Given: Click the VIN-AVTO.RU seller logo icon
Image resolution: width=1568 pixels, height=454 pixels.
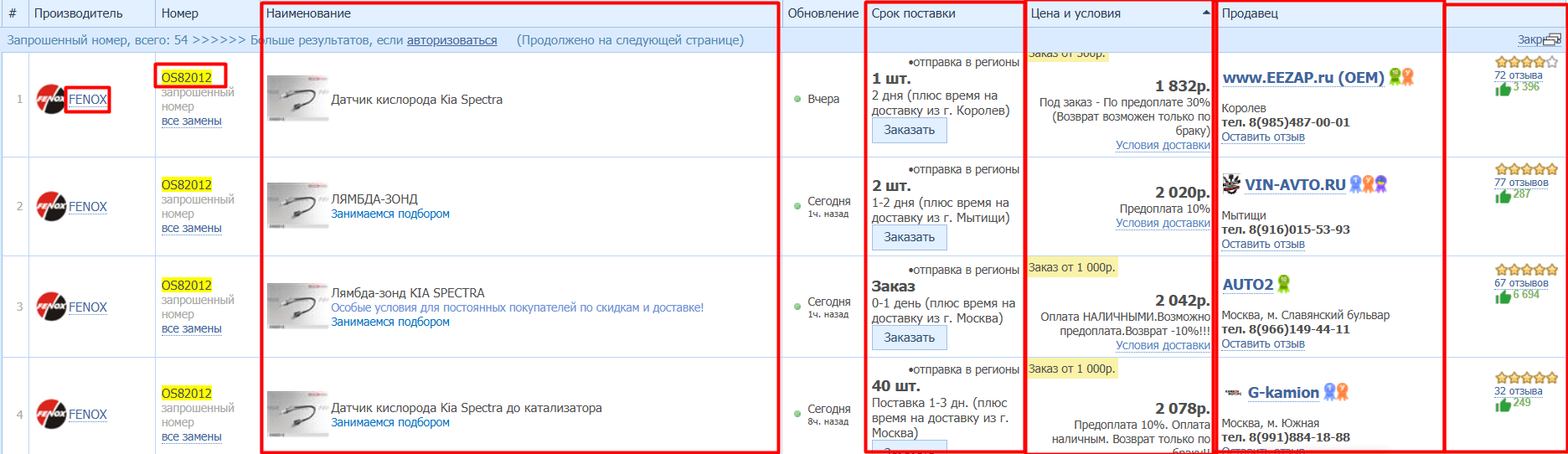Looking at the screenshot, I should [x=1231, y=183].
